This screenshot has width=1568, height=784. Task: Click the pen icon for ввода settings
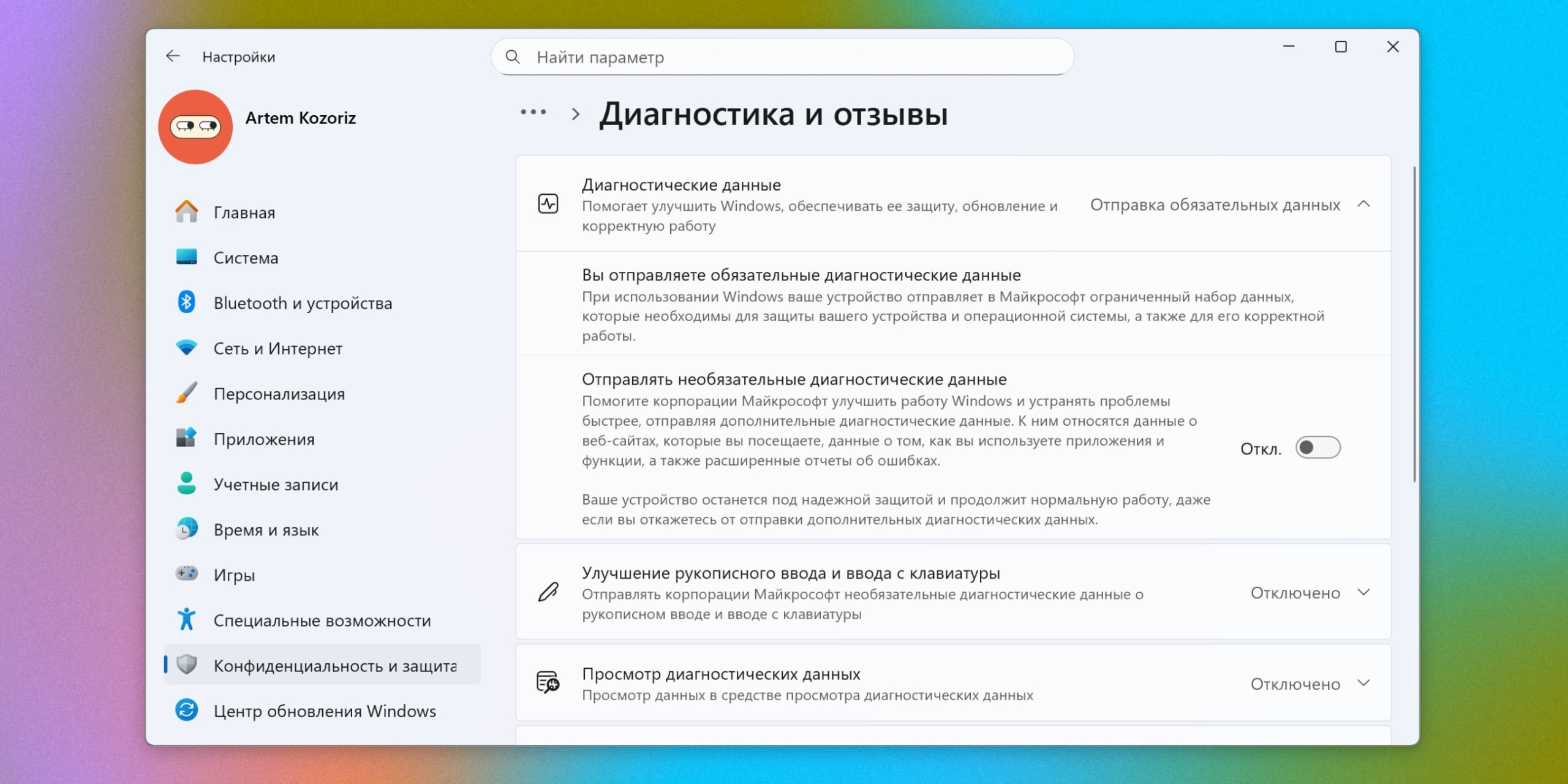(548, 592)
